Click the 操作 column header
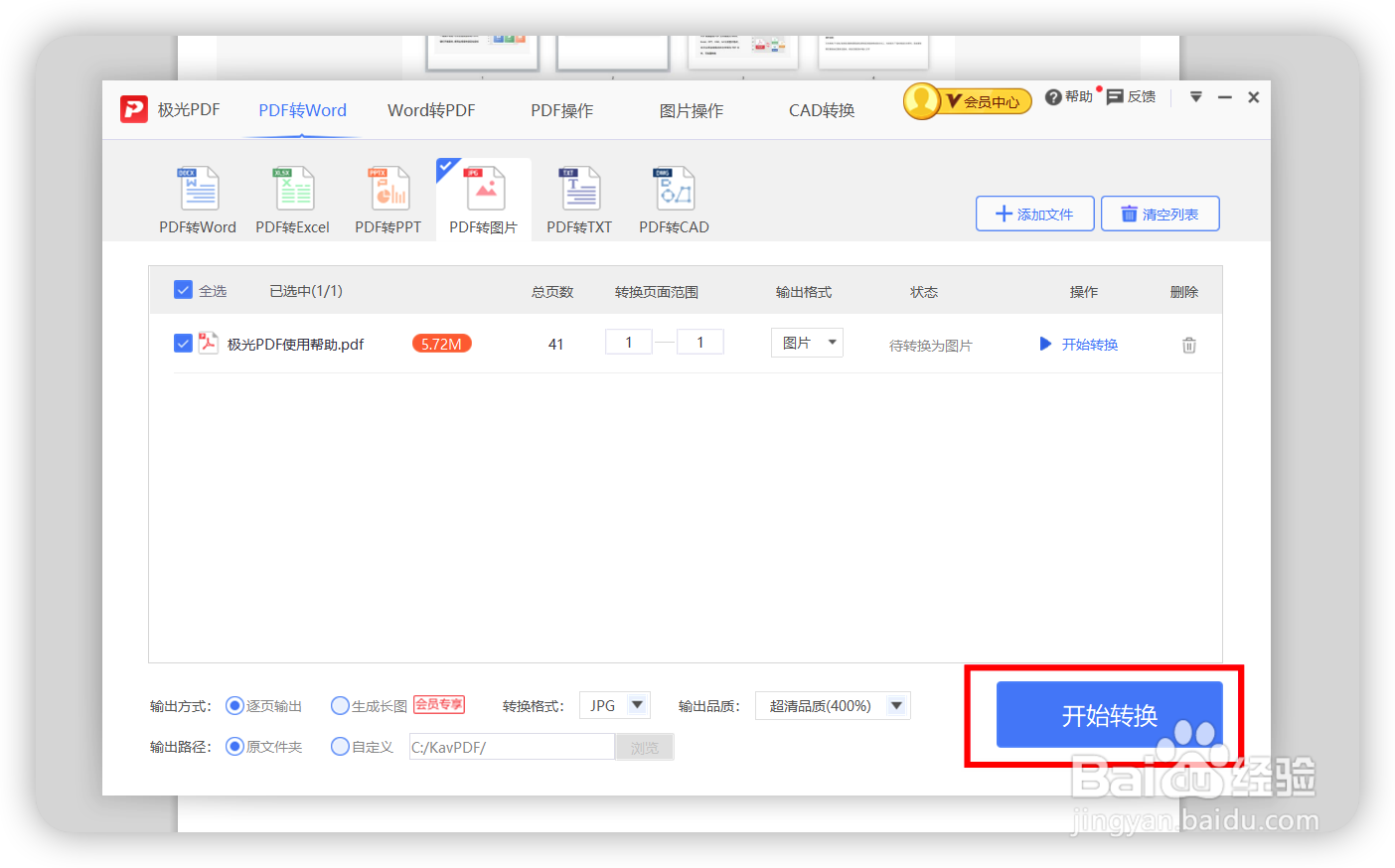 1084,292
